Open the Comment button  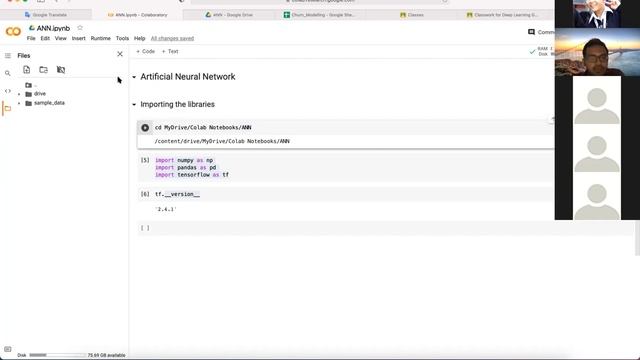tap(541, 32)
